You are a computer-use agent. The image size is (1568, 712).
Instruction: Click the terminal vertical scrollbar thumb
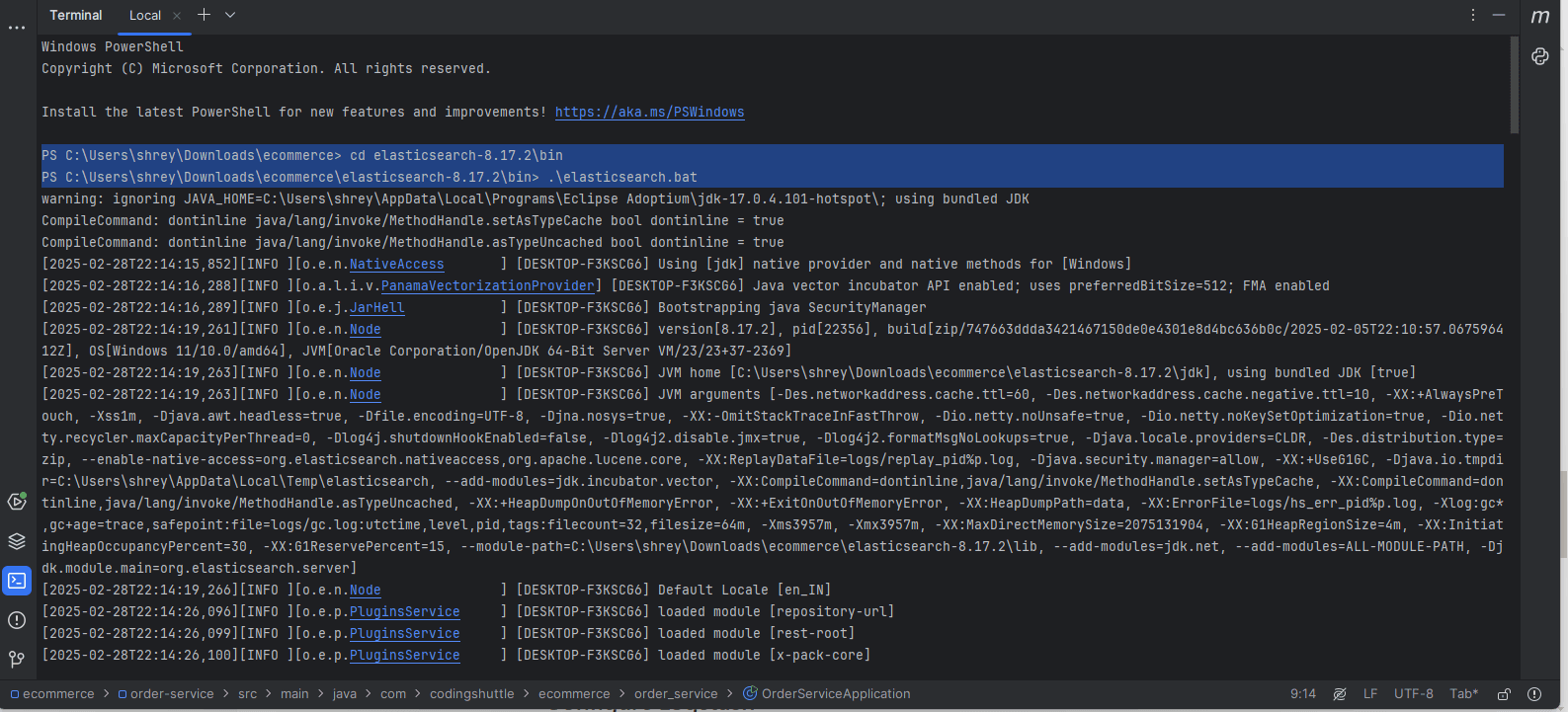[1515, 86]
